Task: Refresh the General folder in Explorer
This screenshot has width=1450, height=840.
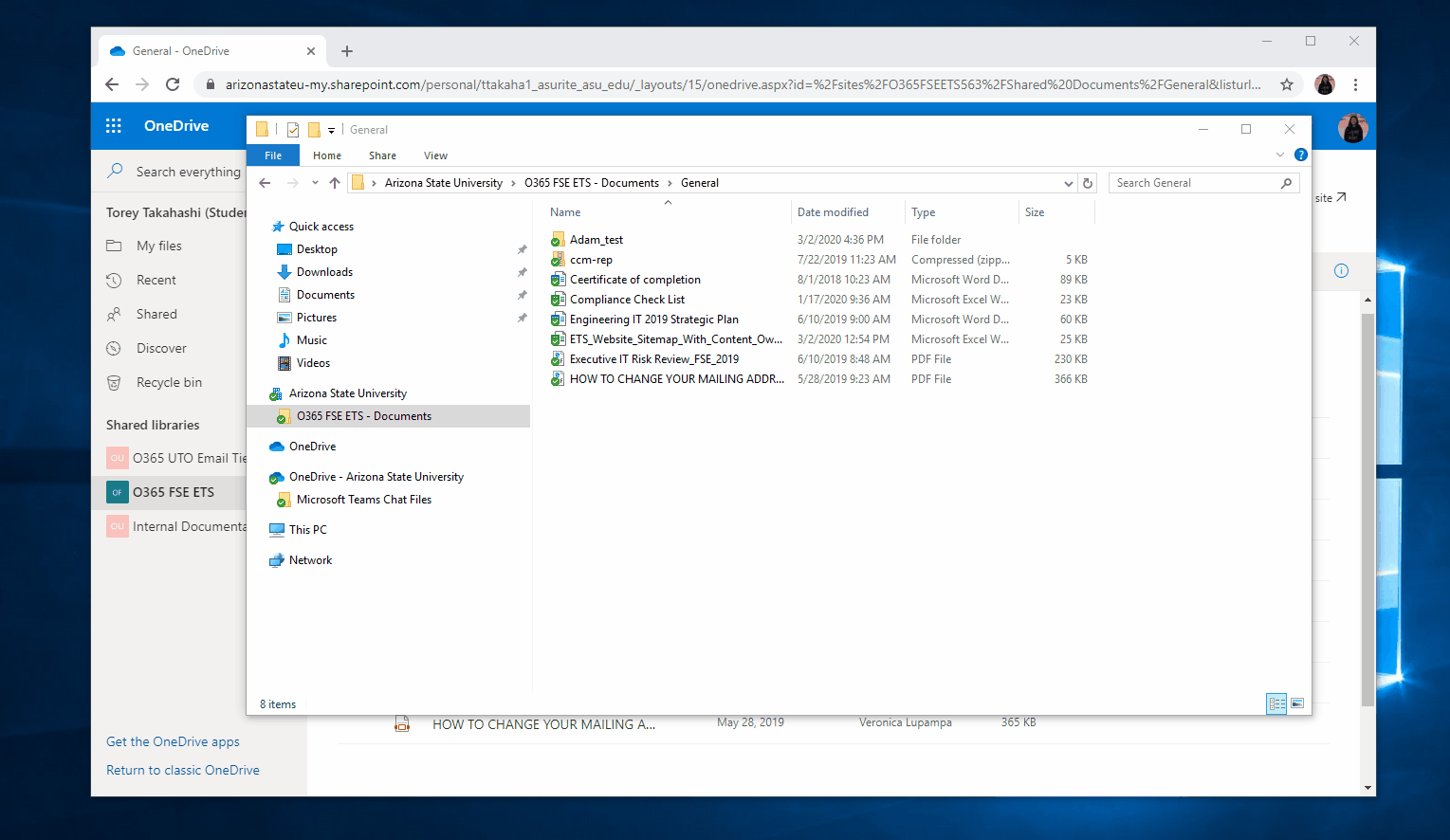Action: click(x=1088, y=183)
